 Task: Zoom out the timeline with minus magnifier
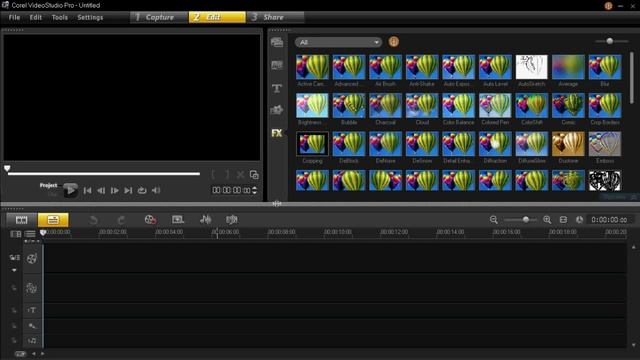coord(493,220)
